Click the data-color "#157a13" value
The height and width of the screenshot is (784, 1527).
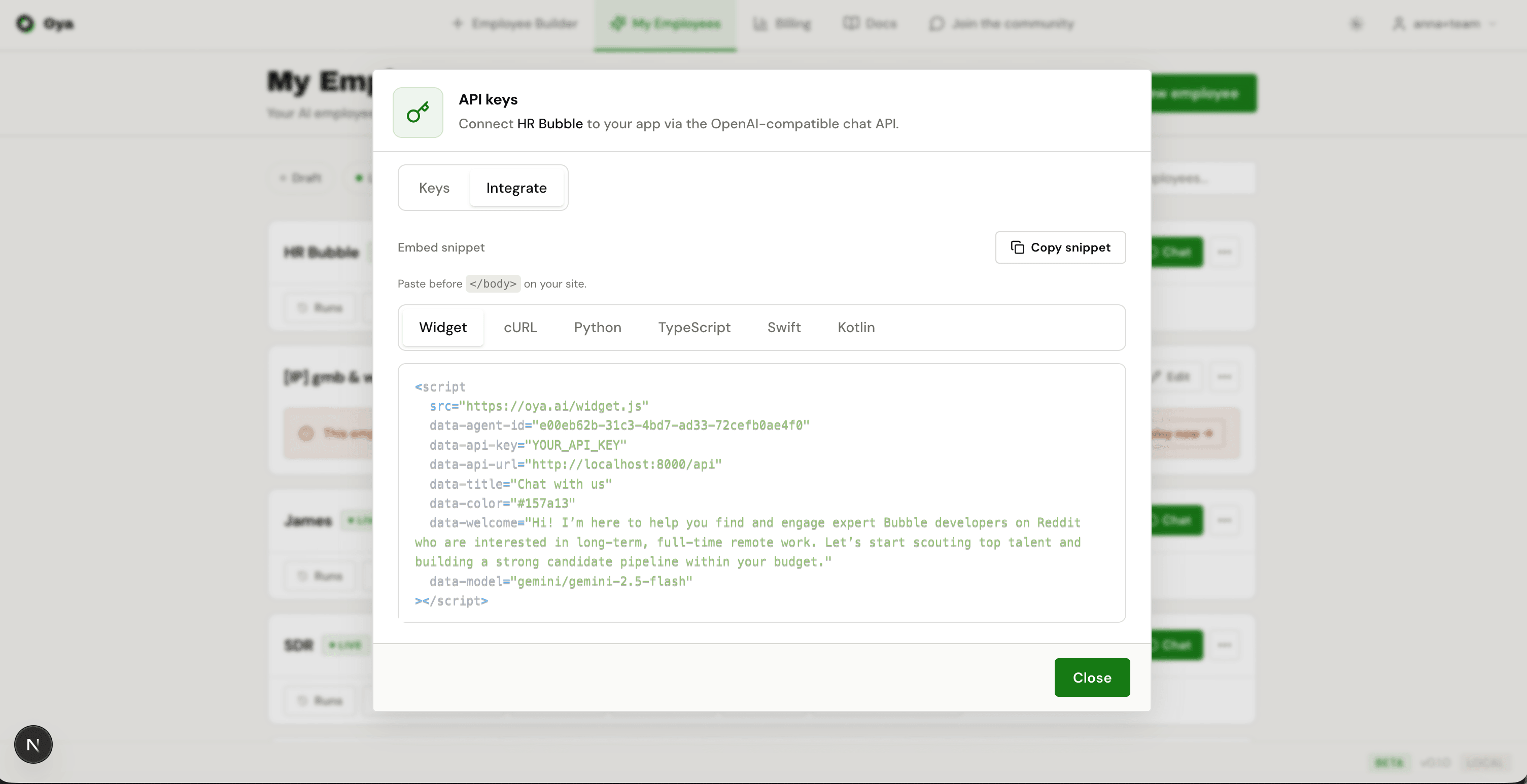543,504
